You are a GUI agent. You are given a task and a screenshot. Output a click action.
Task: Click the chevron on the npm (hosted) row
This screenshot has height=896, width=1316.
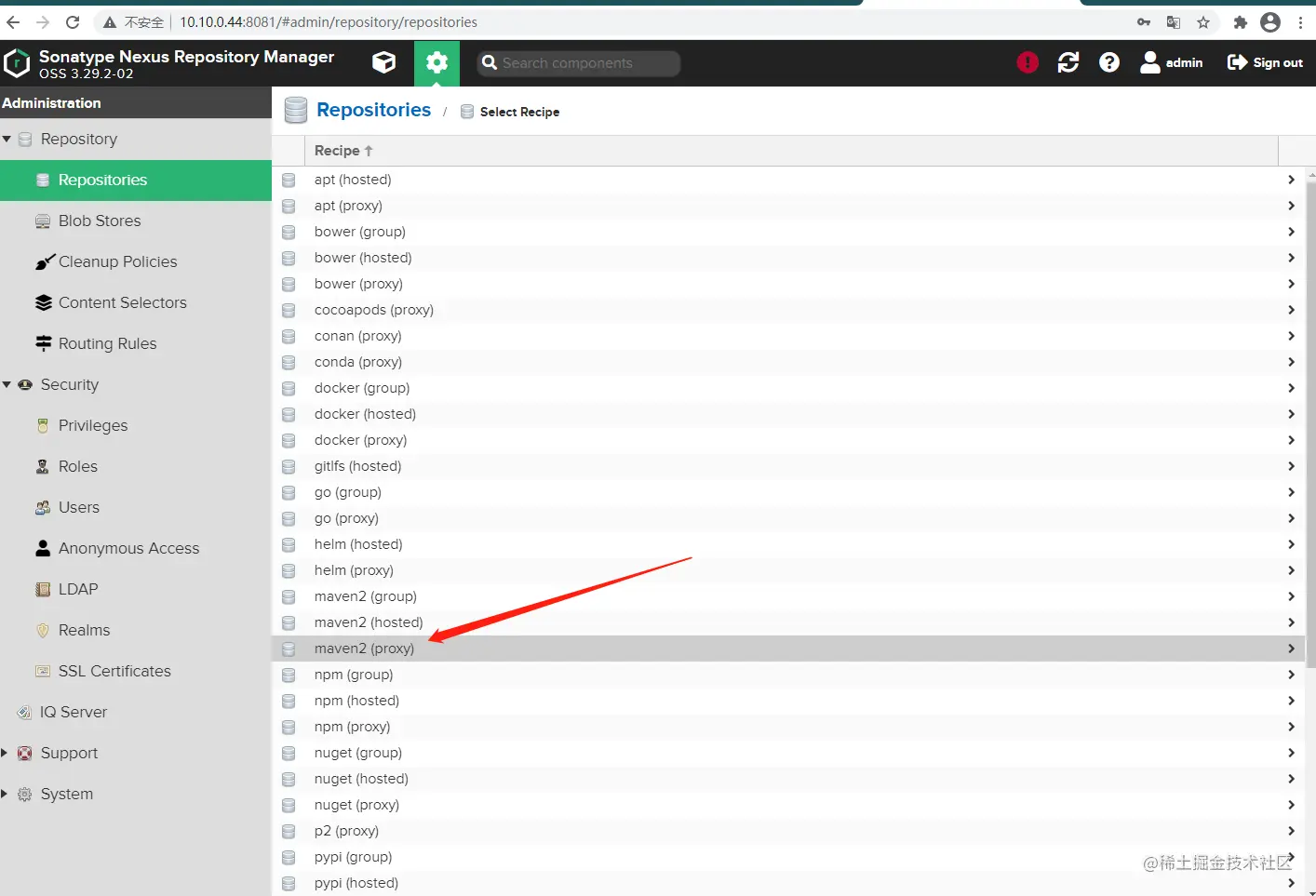pyautogui.click(x=1291, y=701)
